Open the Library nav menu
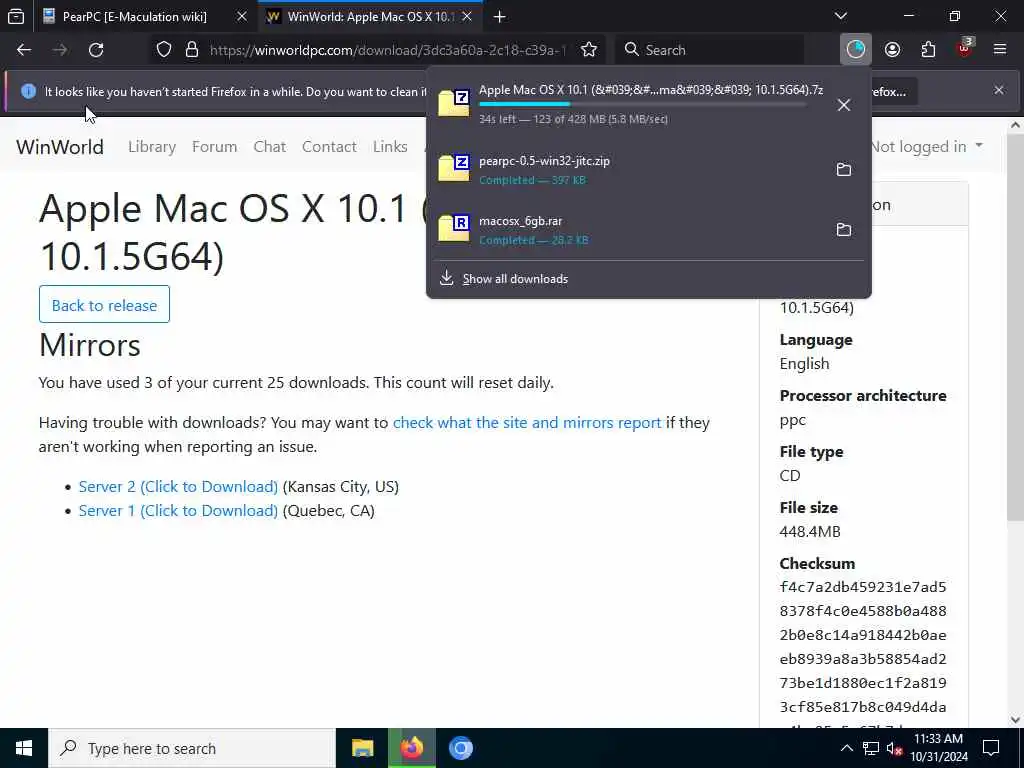Viewport: 1024px width, 768px height. [x=152, y=146]
